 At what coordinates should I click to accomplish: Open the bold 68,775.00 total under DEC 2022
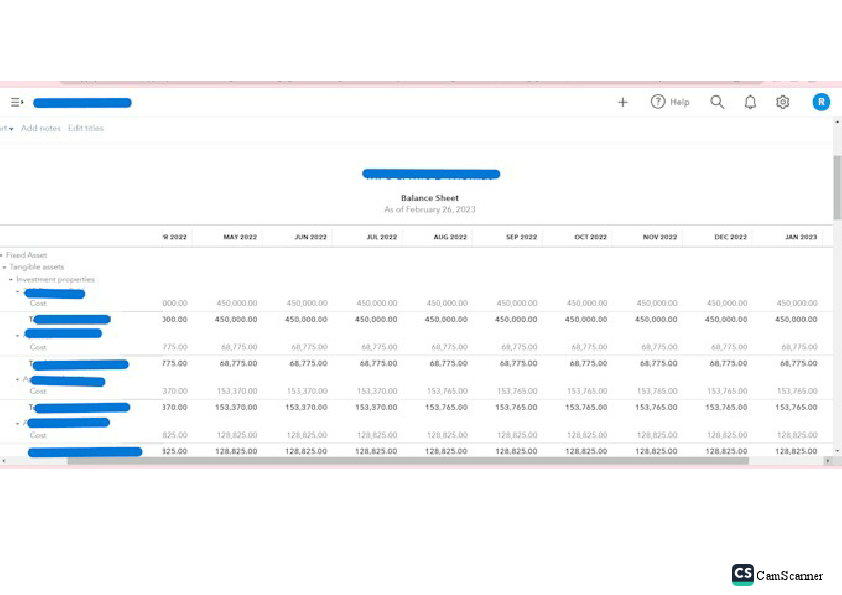pyautogui.click(x=729, y=364)
